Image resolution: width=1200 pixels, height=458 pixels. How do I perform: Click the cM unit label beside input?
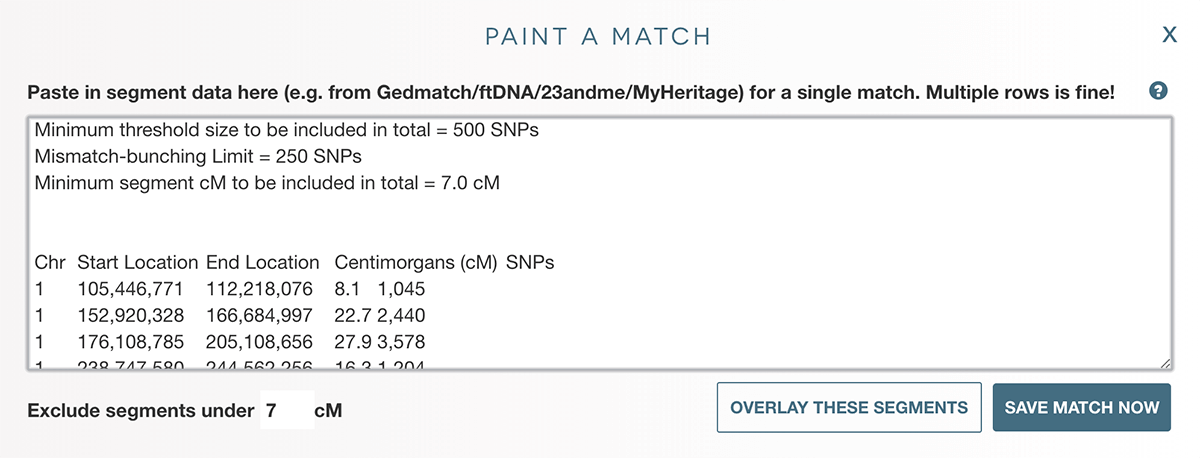pyautogui.click(x=329, y=411)
